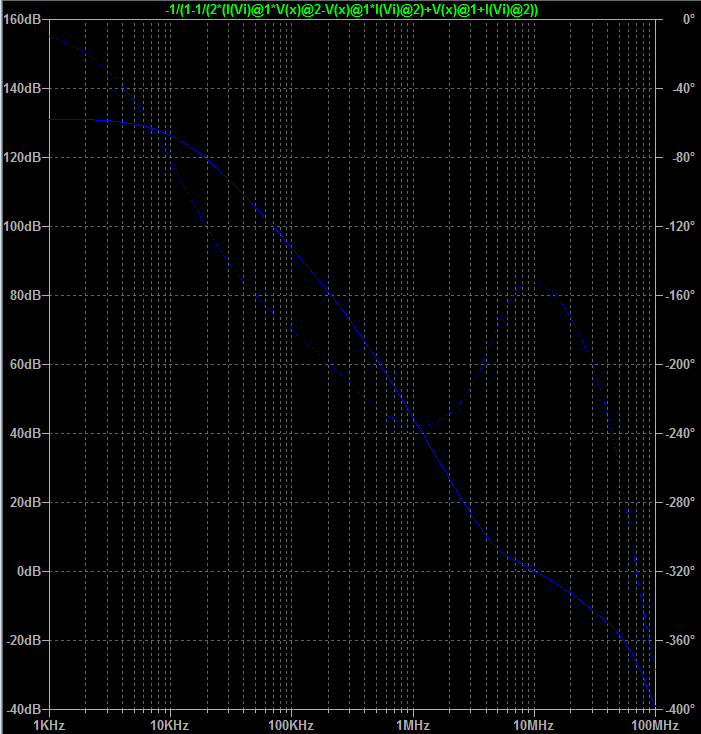Click the 120dB left axis label
The image size is (701, 734).
coord(22,157)
